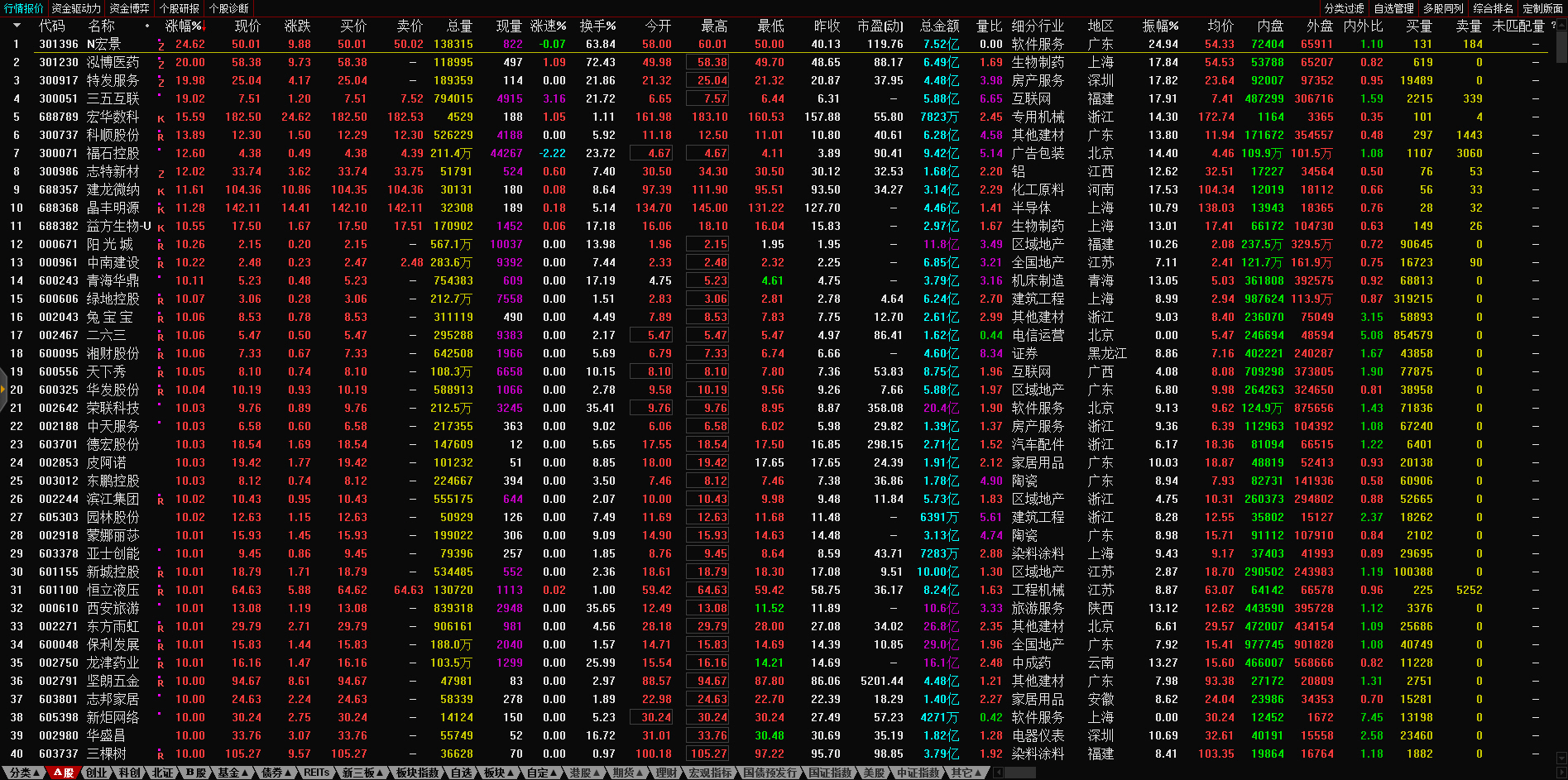
Task: Switch to 资金驱动力 tab
Action: (76, 8)
